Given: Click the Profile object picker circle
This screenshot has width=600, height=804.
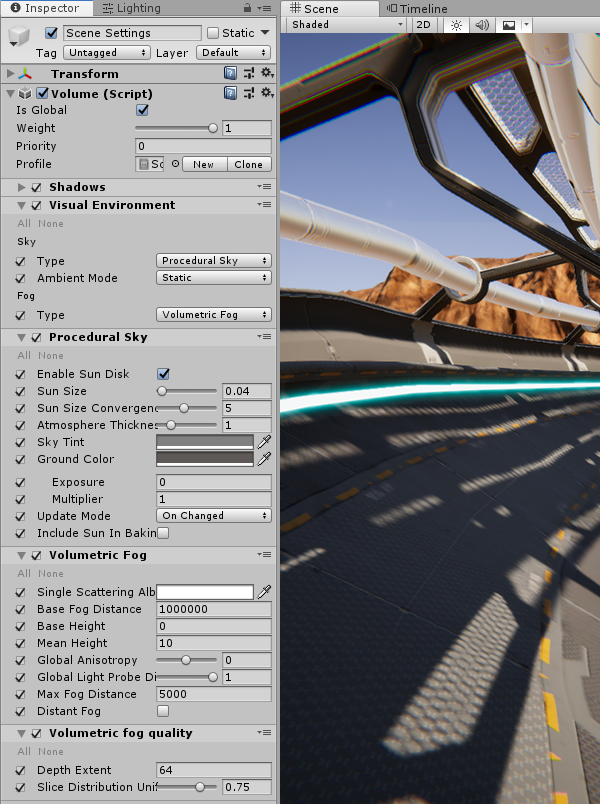Looking at the screenshot, I should (175, 164).
